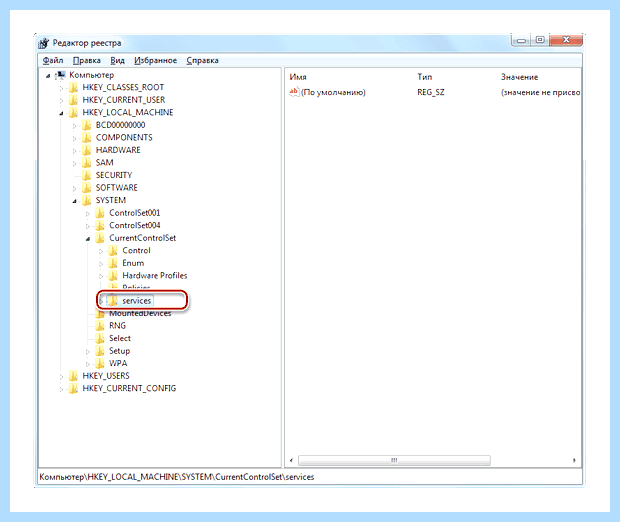The width and height of the screenshot is (620, 522).
Task: Select the Hardware Profiles key label
Action: coord(155,276)
